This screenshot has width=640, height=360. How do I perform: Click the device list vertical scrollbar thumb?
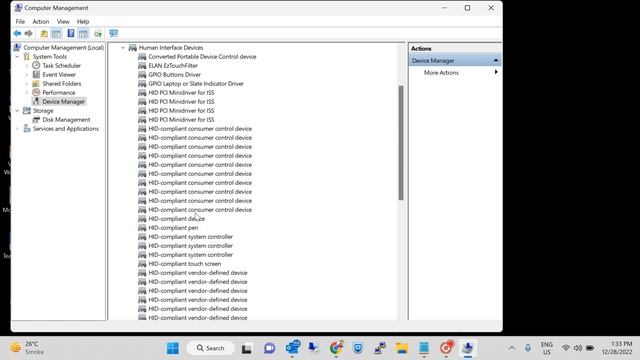pos(401,143)
